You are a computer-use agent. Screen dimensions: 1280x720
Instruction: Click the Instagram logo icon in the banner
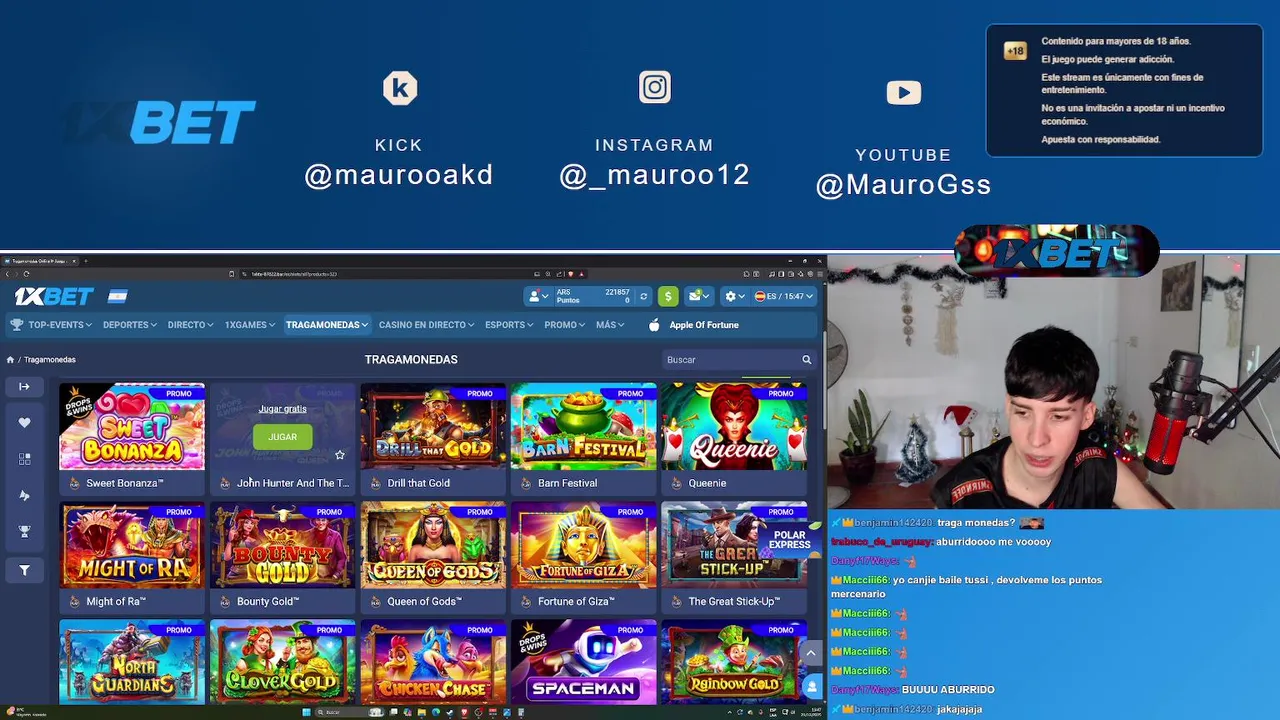pyautogui.click(x=655, y=88)
